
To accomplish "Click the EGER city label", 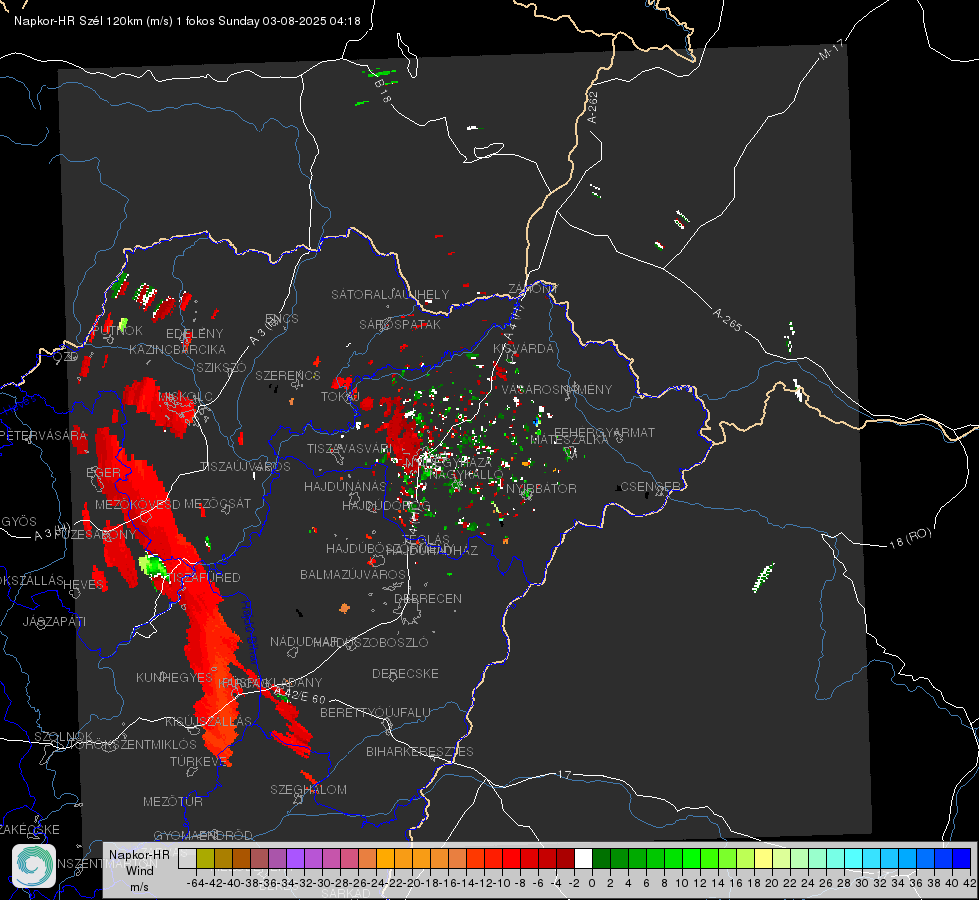I will tap(103, 473).
